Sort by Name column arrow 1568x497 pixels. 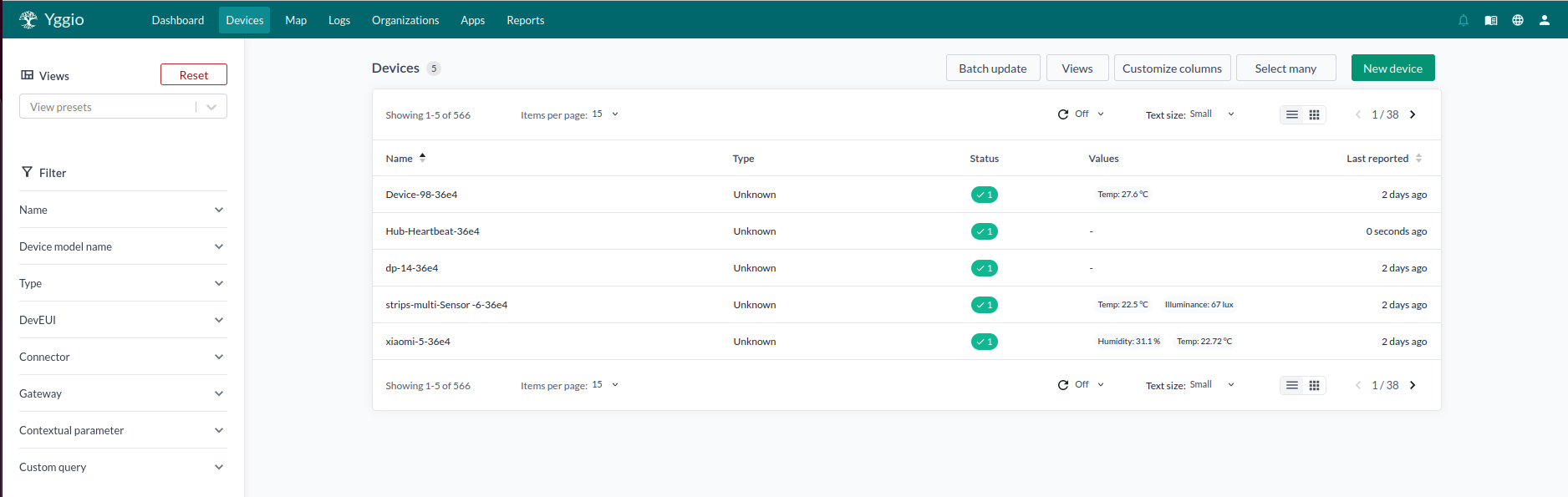click(422, 157)
